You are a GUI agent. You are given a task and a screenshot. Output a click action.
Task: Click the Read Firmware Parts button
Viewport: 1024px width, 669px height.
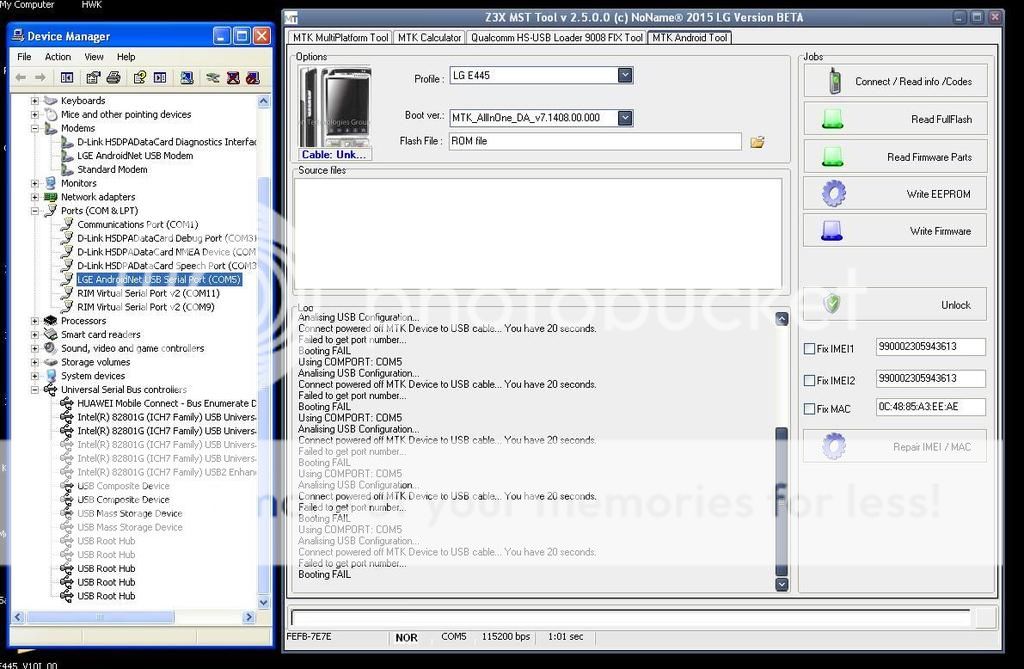coord(895,157)
